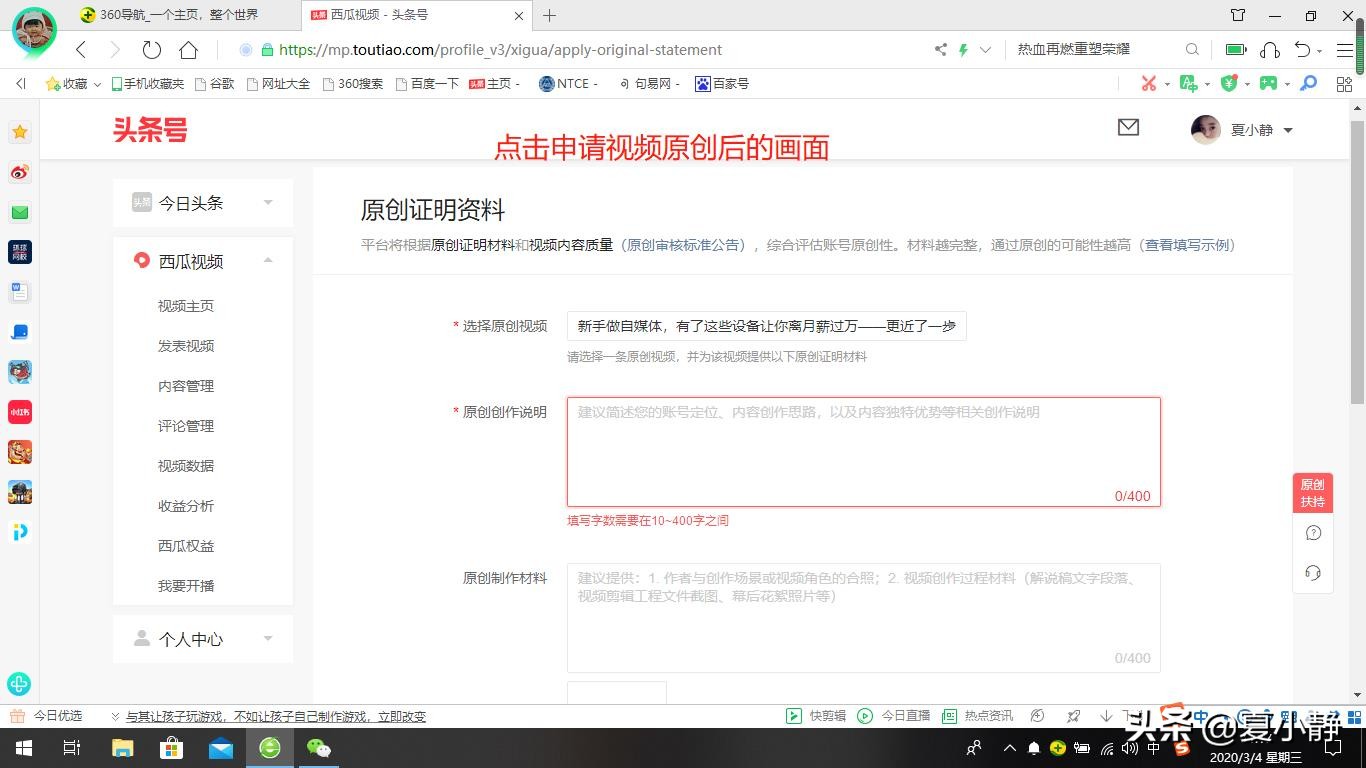Open the 原创扶持 red side button

pyautogui.click(x=1313, y=493)
